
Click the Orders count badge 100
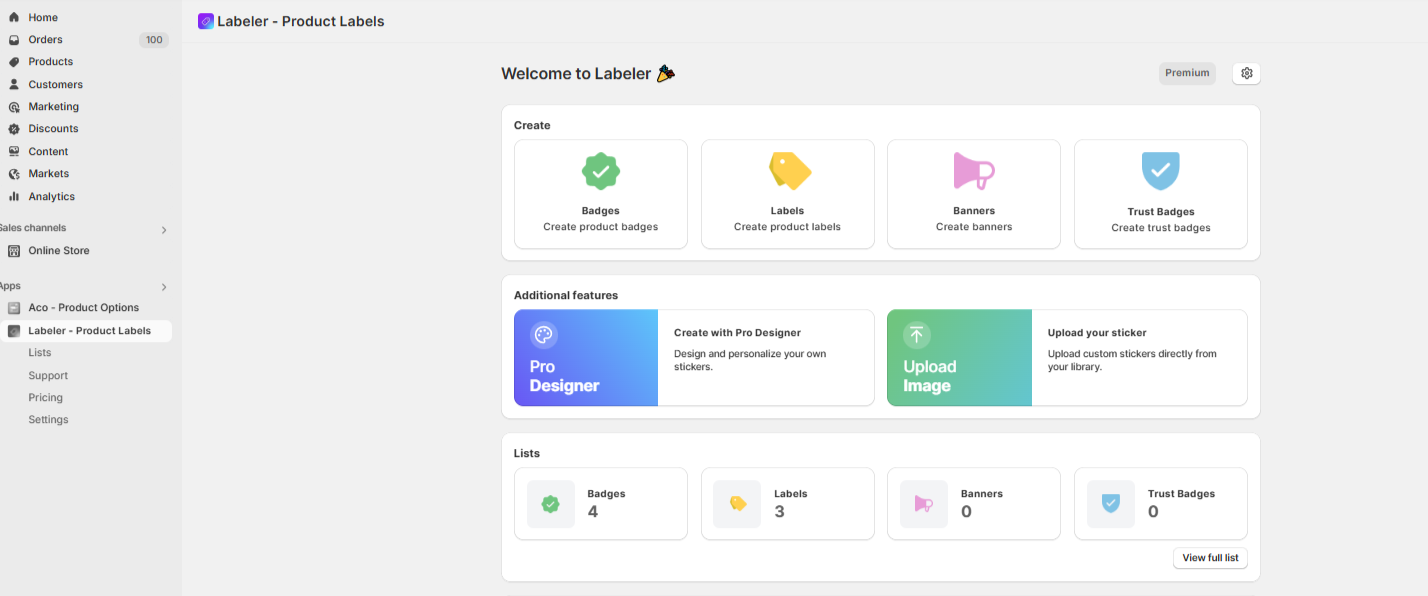tap(154, 40)
